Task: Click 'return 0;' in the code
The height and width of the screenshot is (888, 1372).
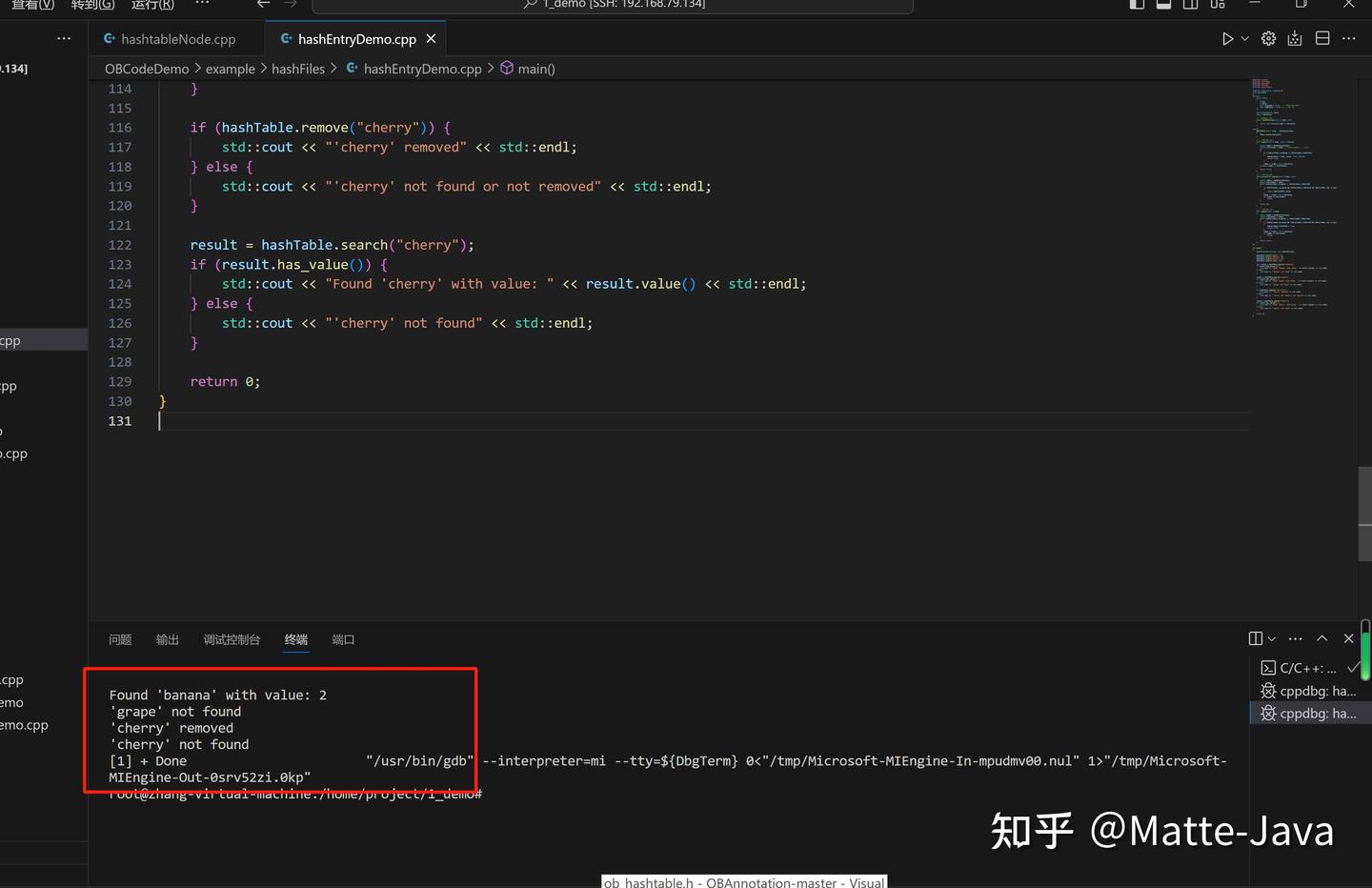Action: 225,382
